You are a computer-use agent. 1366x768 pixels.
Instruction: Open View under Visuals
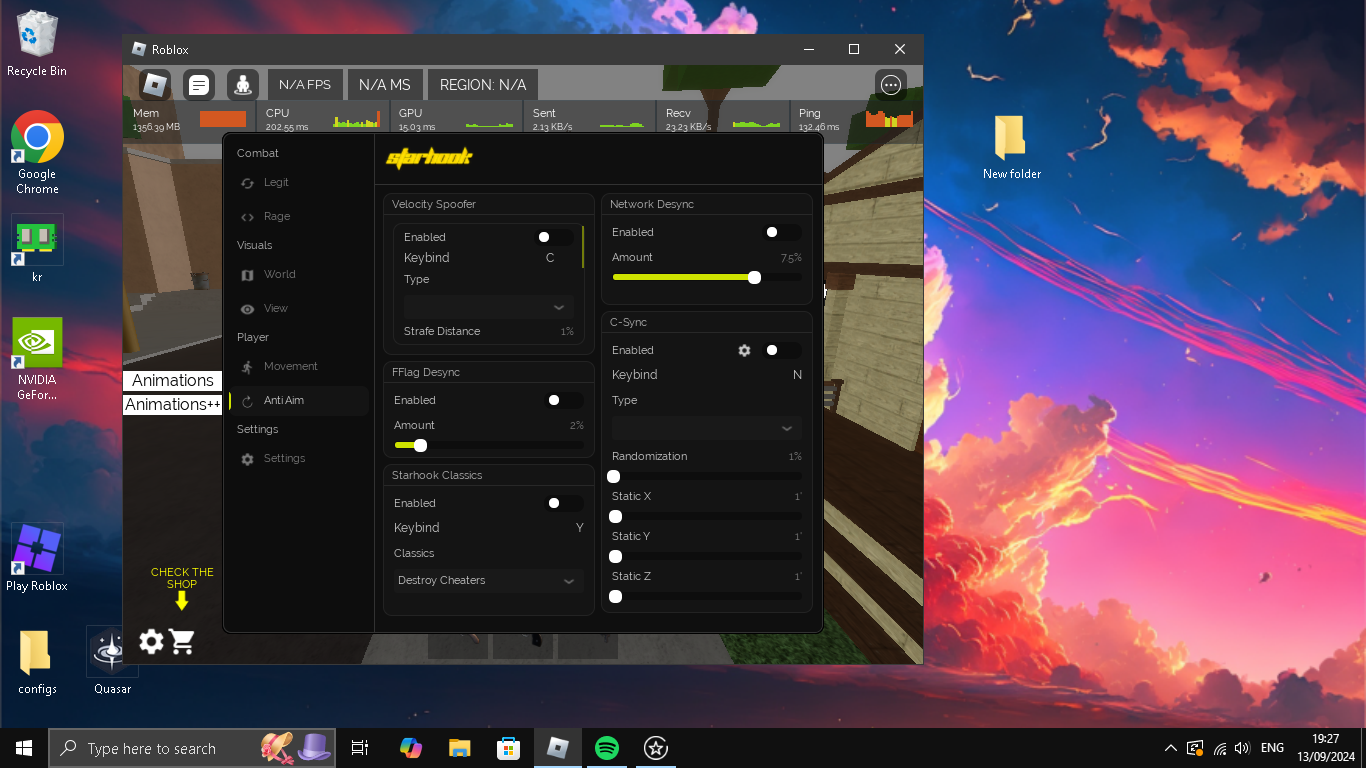[x=275, y=309]
